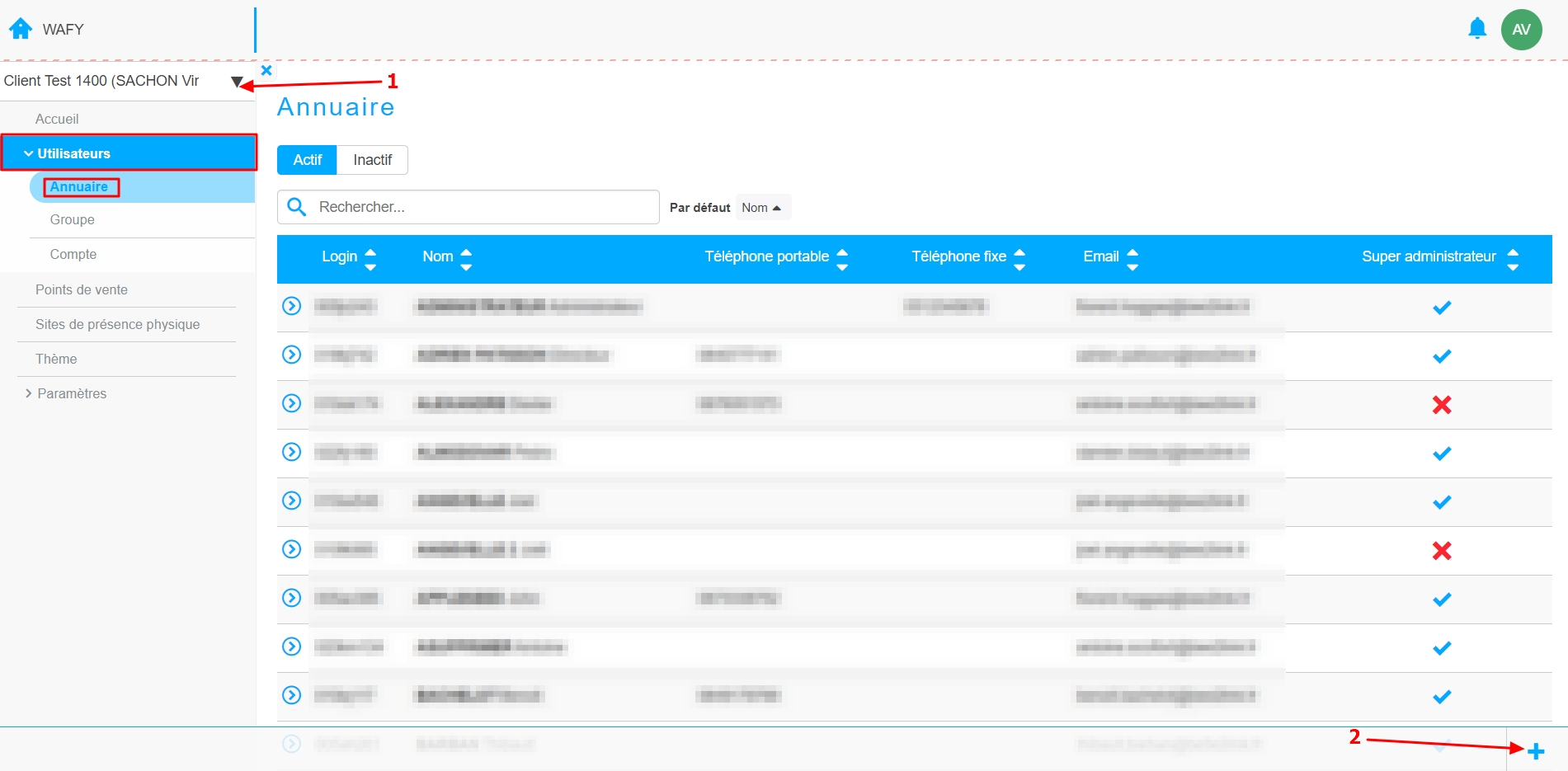Viewport: 1568px width, 771px height.
Task: Click the search magnifier icon
Action: (297, 207)
